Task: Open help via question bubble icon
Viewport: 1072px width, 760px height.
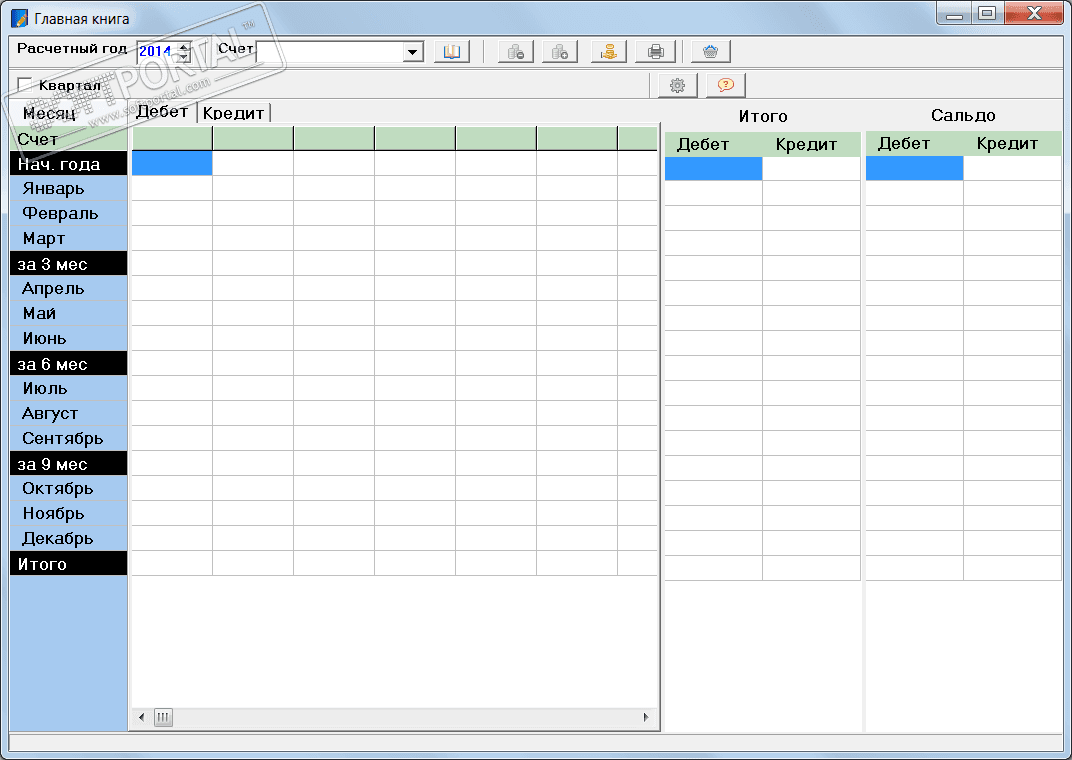Action: [x=726, y=85]
